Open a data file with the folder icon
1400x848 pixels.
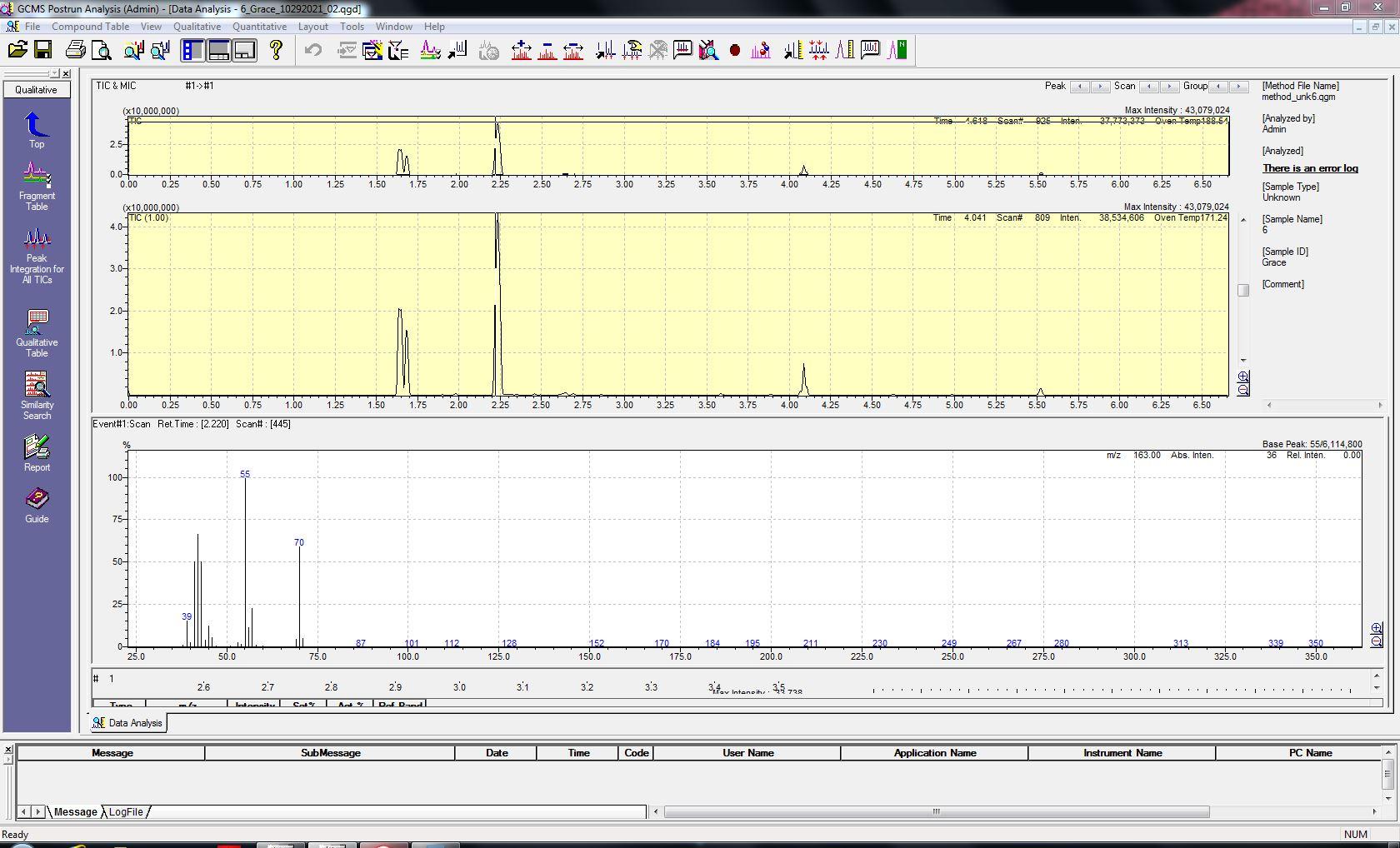pos(17,50)
